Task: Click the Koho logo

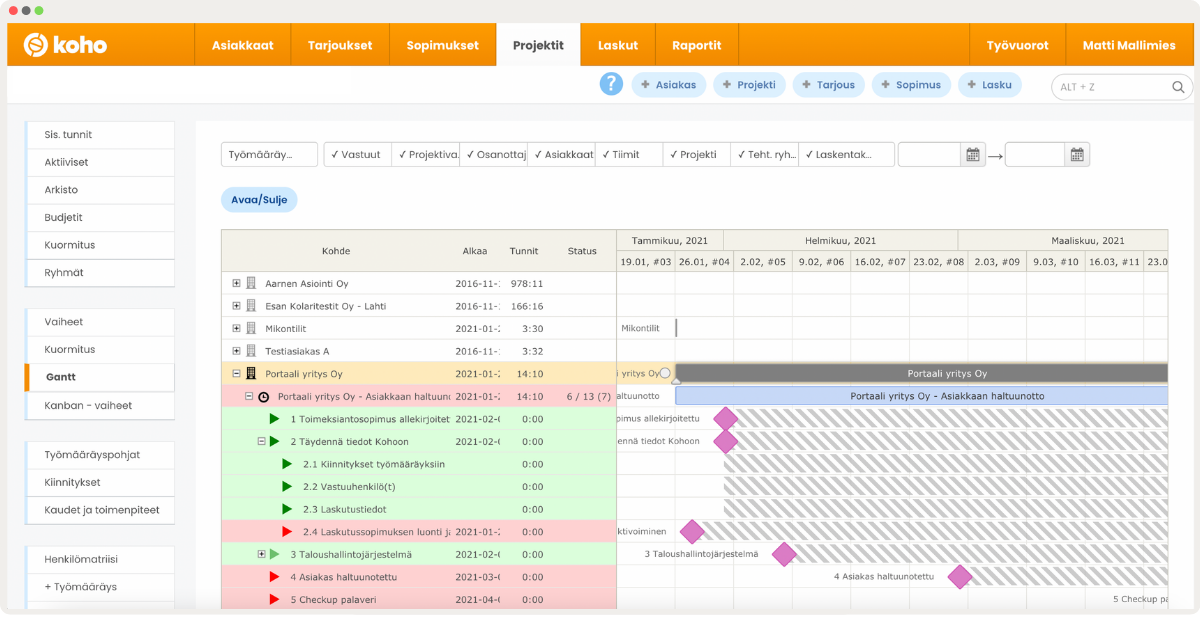Action: point(66,45)
